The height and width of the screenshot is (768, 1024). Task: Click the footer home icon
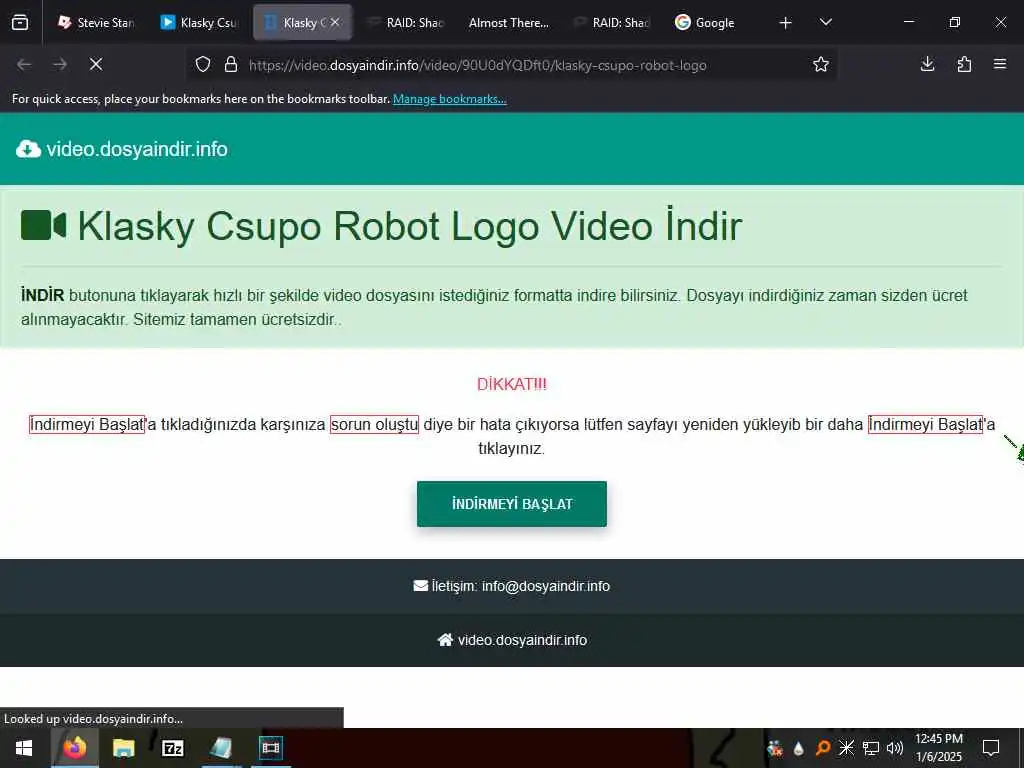pyautogui.click(x=445, y=640)
